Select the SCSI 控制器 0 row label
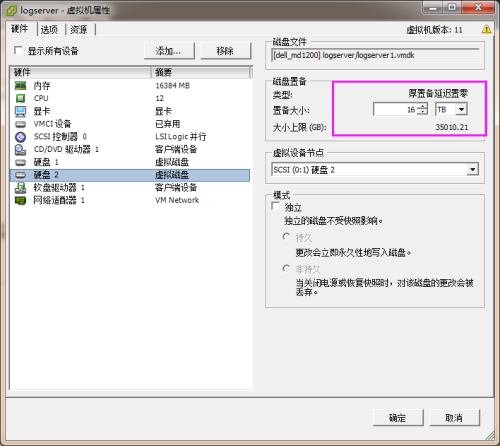The height and width of the screenshot is (446, 500). coord(60,137)
